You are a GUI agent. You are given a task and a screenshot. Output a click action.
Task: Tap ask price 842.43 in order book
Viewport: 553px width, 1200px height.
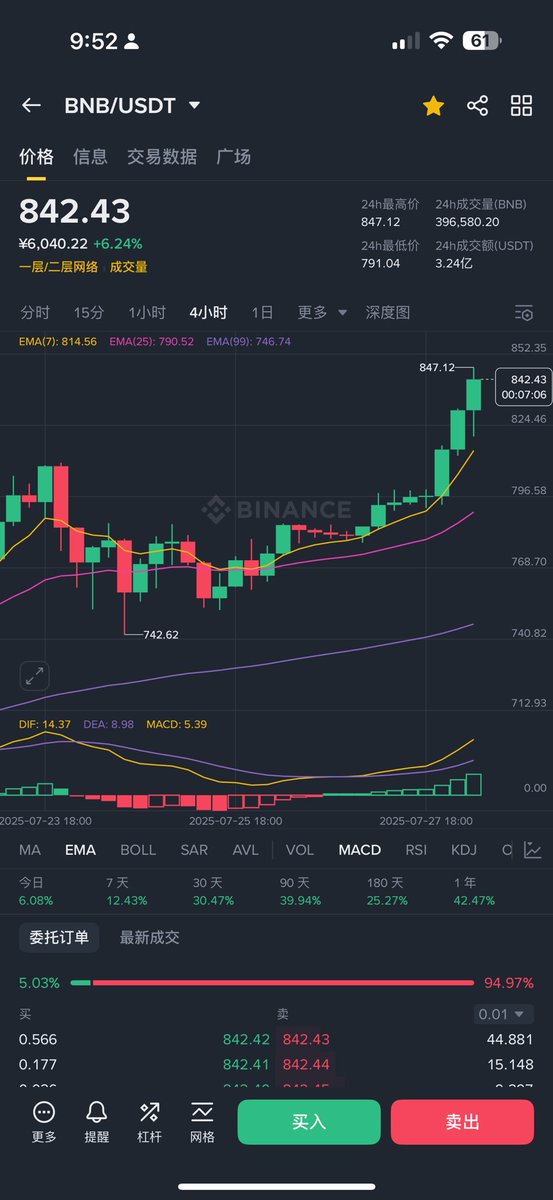[306, 1040]
